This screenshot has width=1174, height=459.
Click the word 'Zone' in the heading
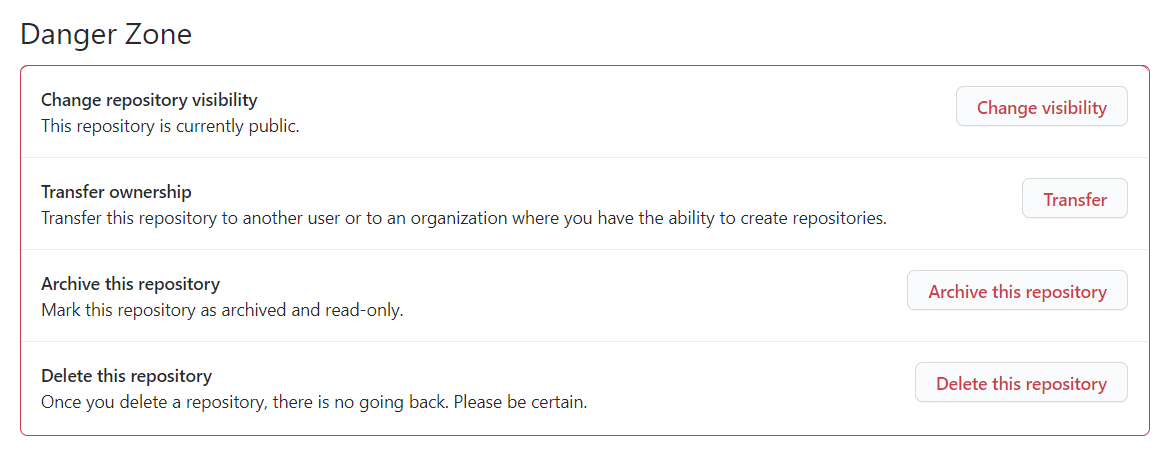[x=159, y=35]
